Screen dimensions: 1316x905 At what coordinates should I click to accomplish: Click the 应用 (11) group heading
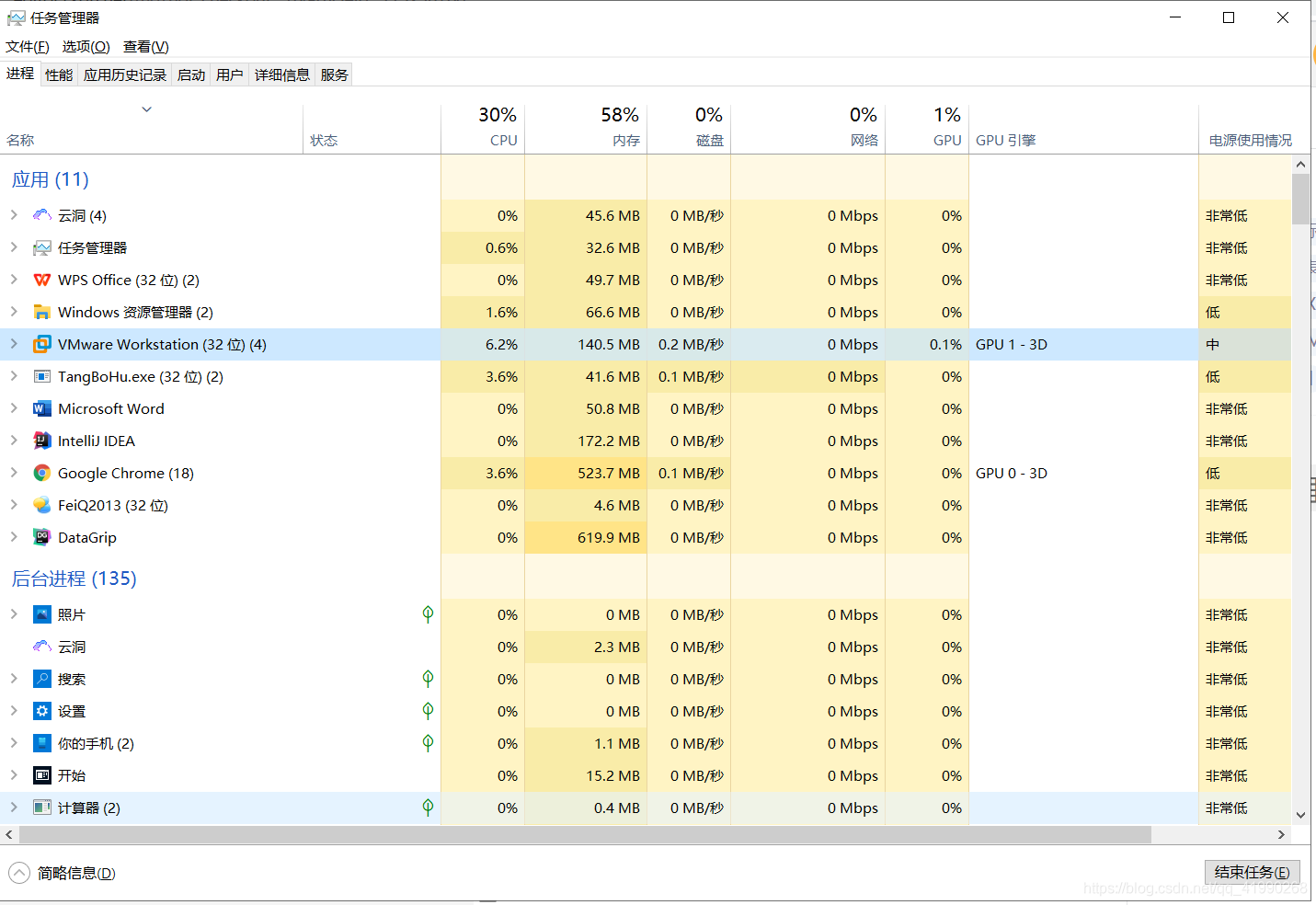[x=51, y=179]
